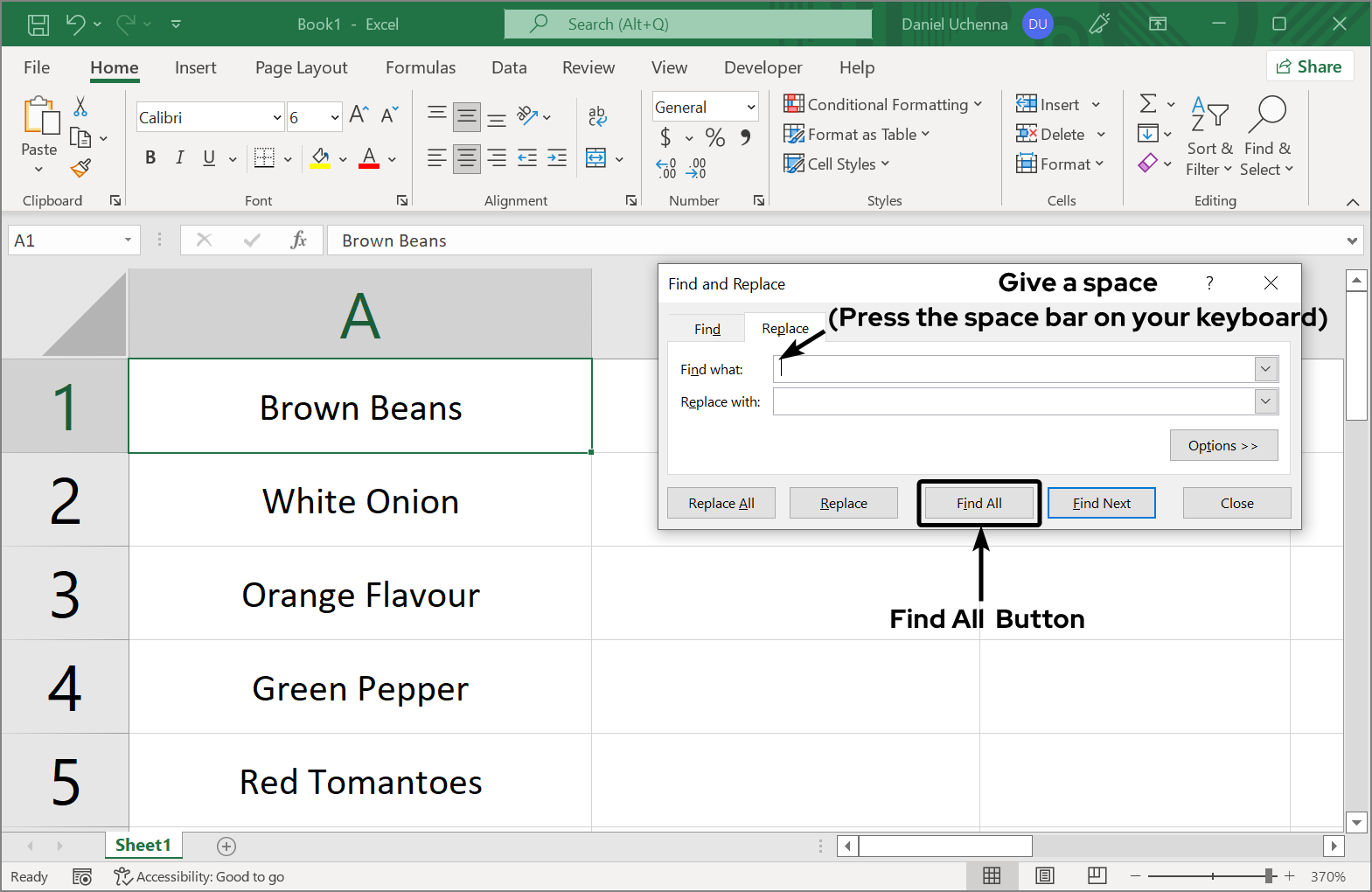Click the Wrap Text icon
The height and width of the screenshot is (892, 1372).
597,115
